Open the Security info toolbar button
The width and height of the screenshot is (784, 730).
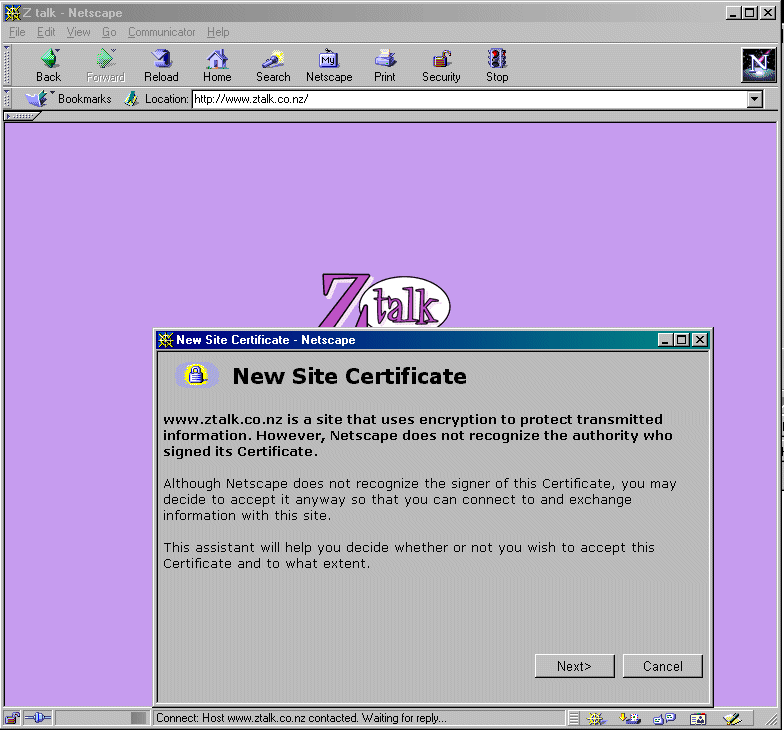(441, 66)
